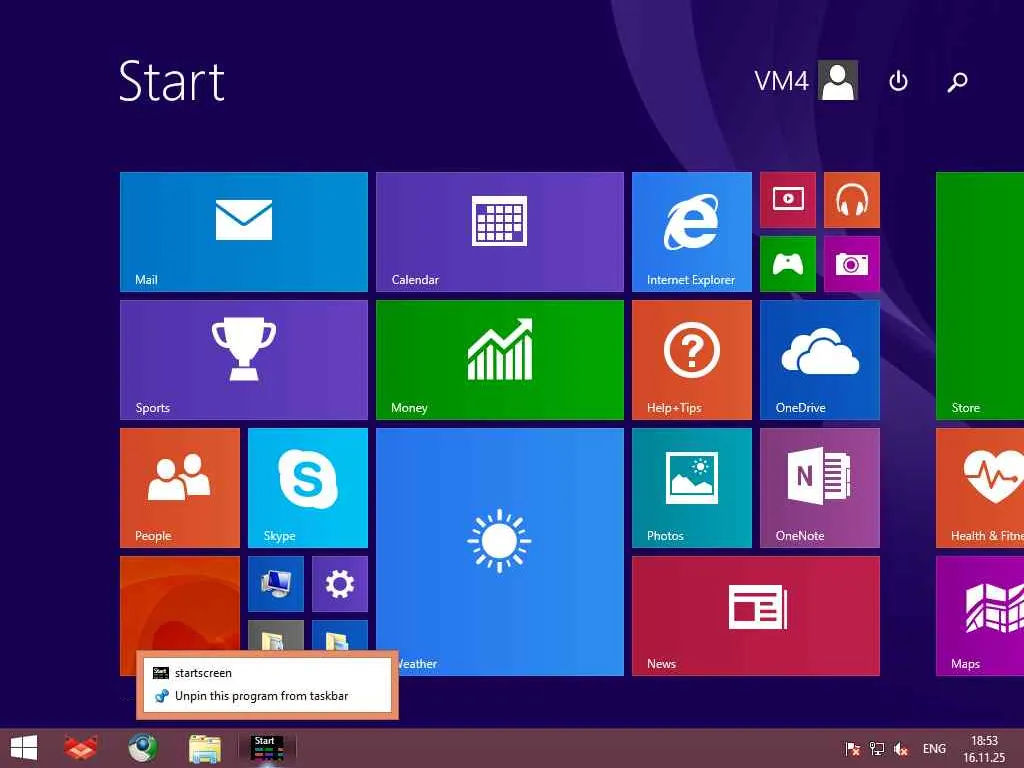The image size is (1024, 768).
Task: Open the Sports tile
Action: point(244,360)
